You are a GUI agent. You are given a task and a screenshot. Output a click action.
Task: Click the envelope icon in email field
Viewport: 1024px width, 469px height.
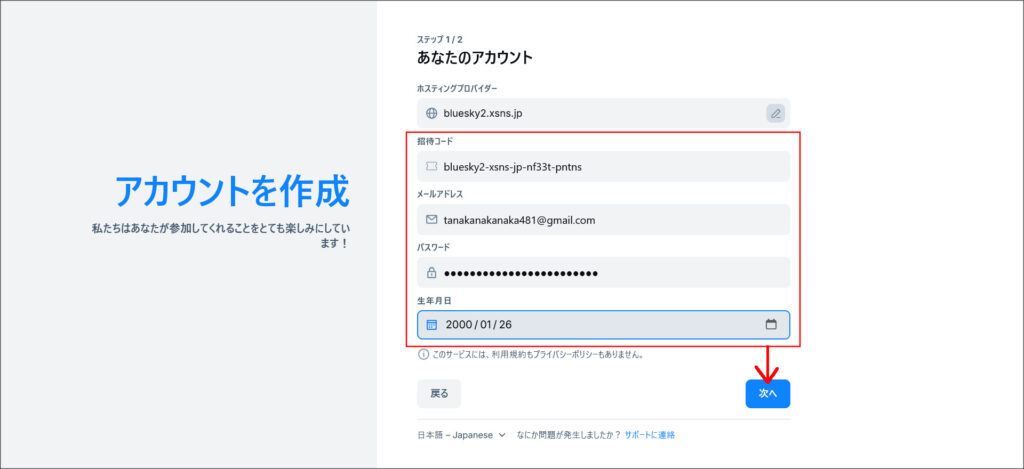(x=431, y=220)
